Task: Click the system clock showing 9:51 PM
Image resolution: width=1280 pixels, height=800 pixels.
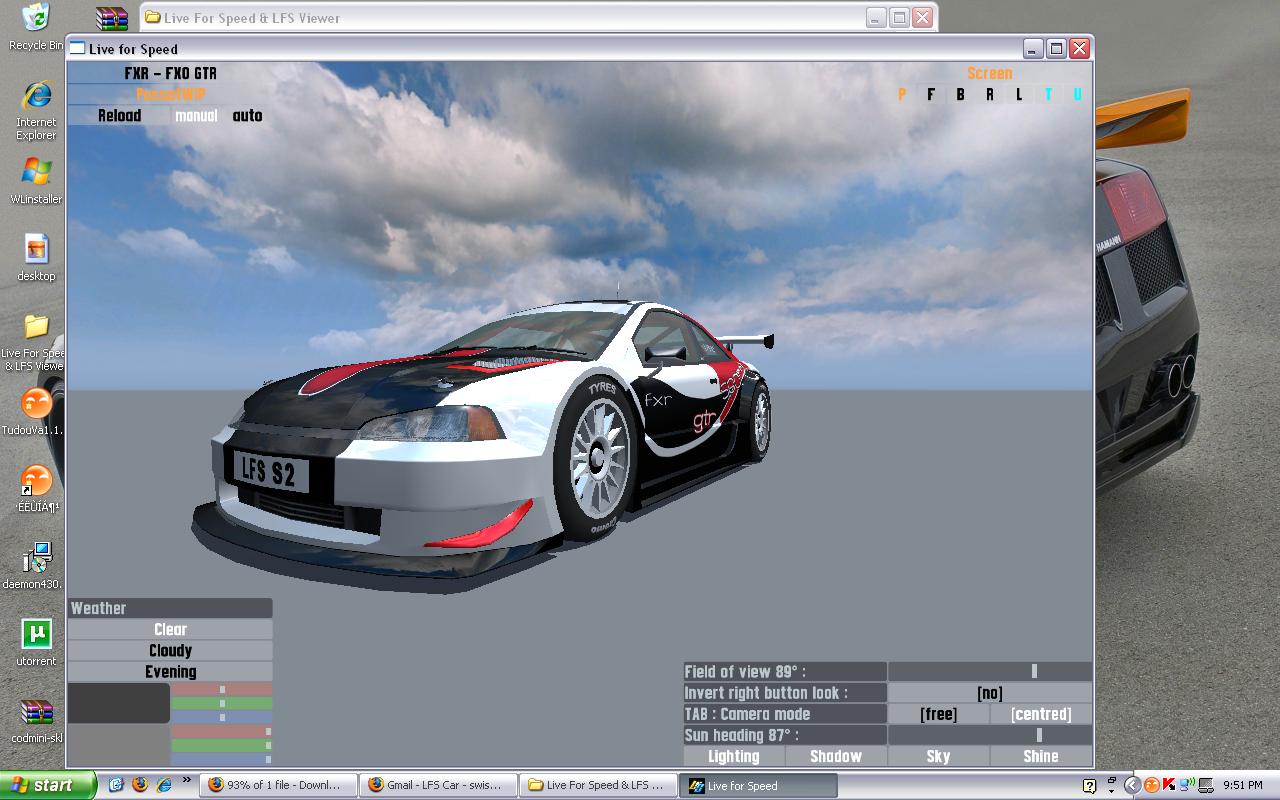Action: point(1243,786)
